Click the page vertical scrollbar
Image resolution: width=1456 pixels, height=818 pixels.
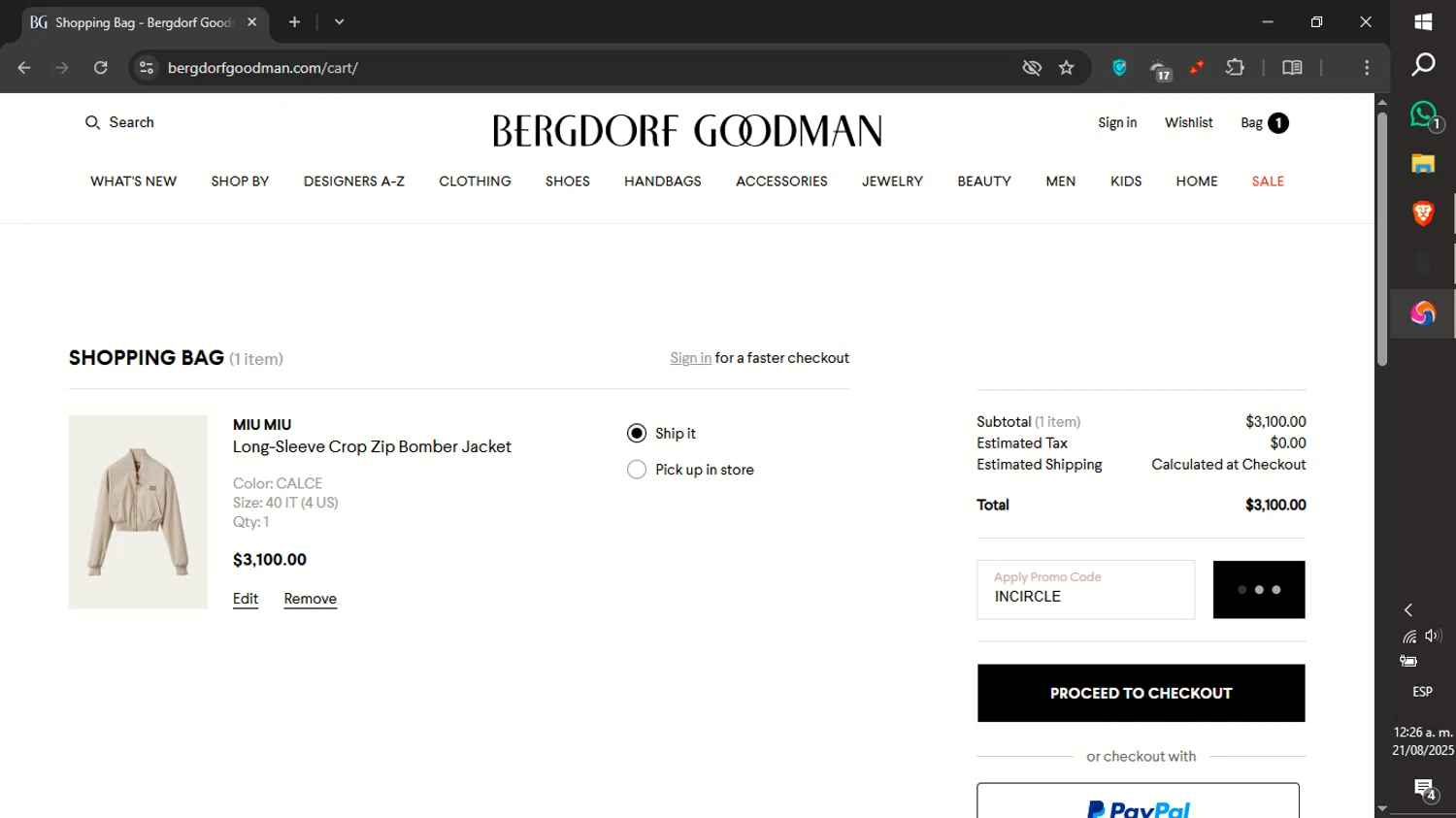[x=1382, y=239]
